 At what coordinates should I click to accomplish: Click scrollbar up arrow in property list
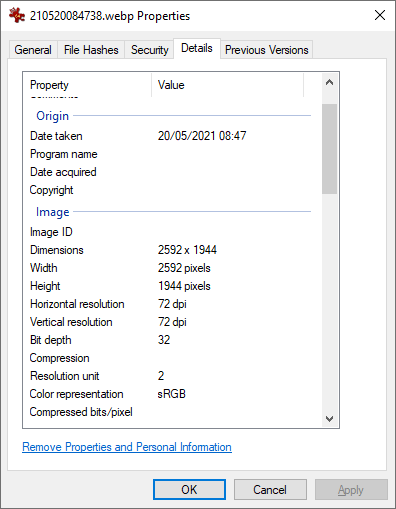329,82
